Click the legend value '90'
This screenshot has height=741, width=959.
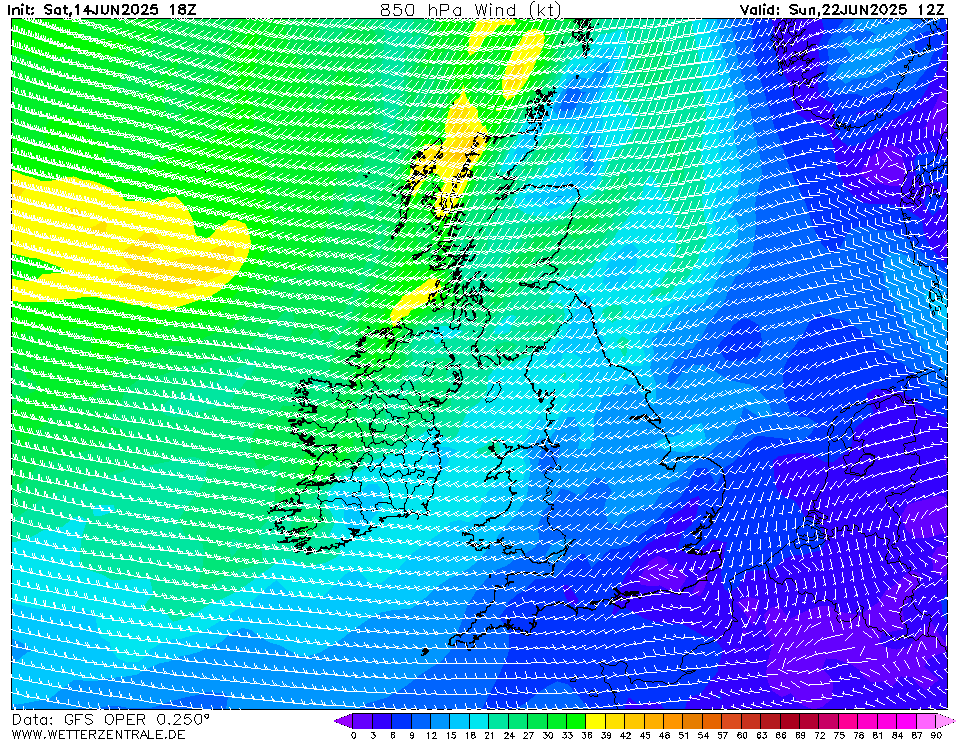coord(936,735)
